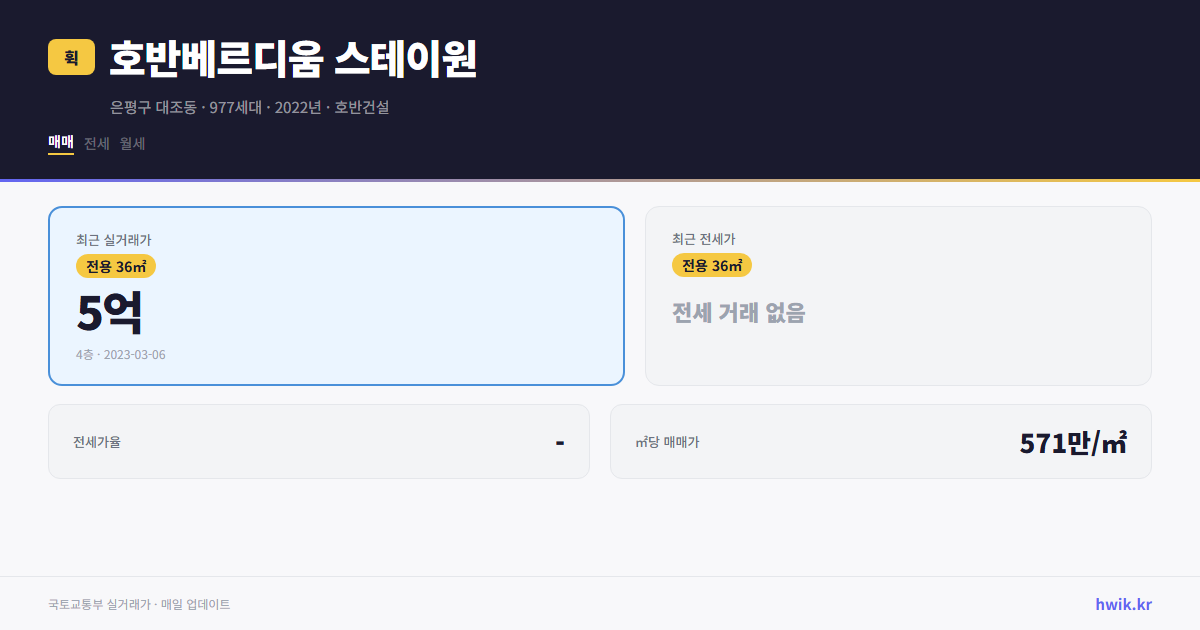1200x630 pixels.
Task: Click the apartment name 호반베르디움 스테이원
Action: tap(294, 57)
